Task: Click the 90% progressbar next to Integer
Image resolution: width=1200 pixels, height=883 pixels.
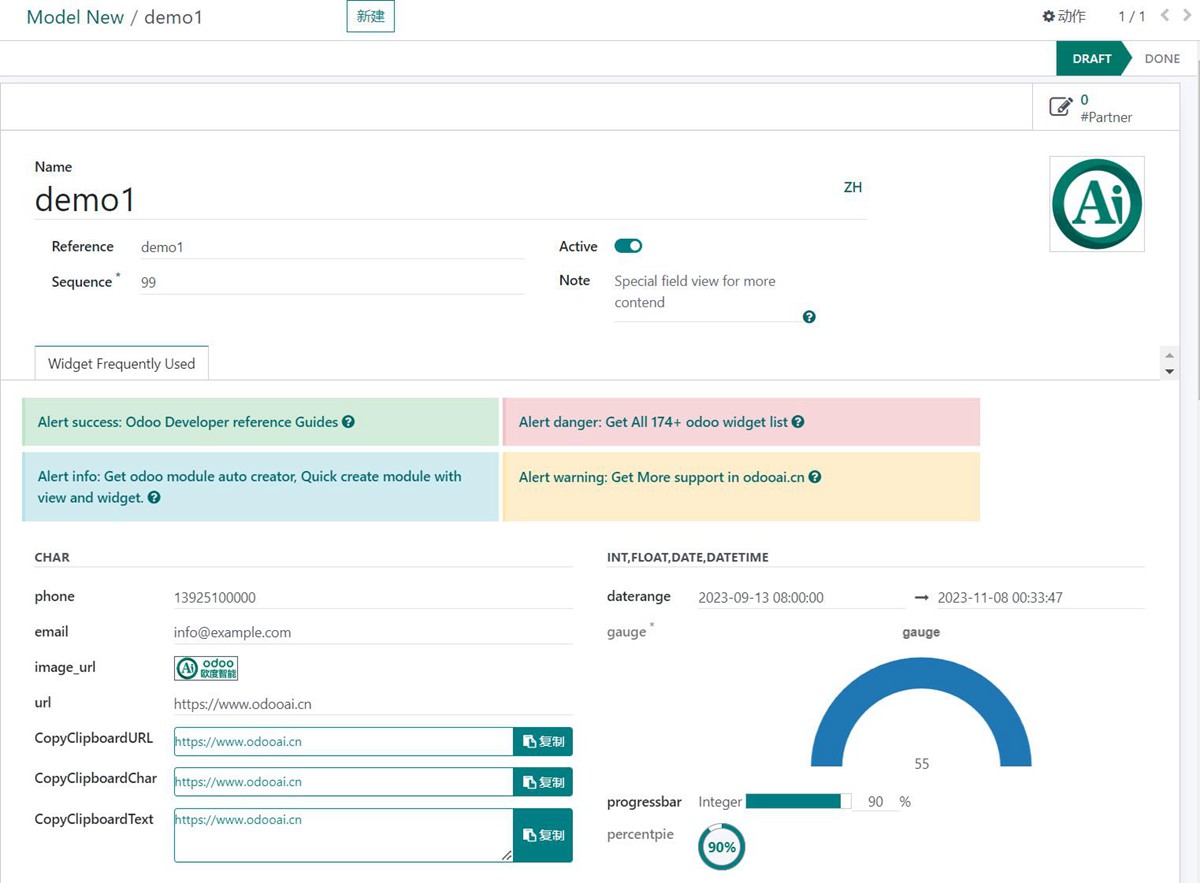Action: point(796,801)
